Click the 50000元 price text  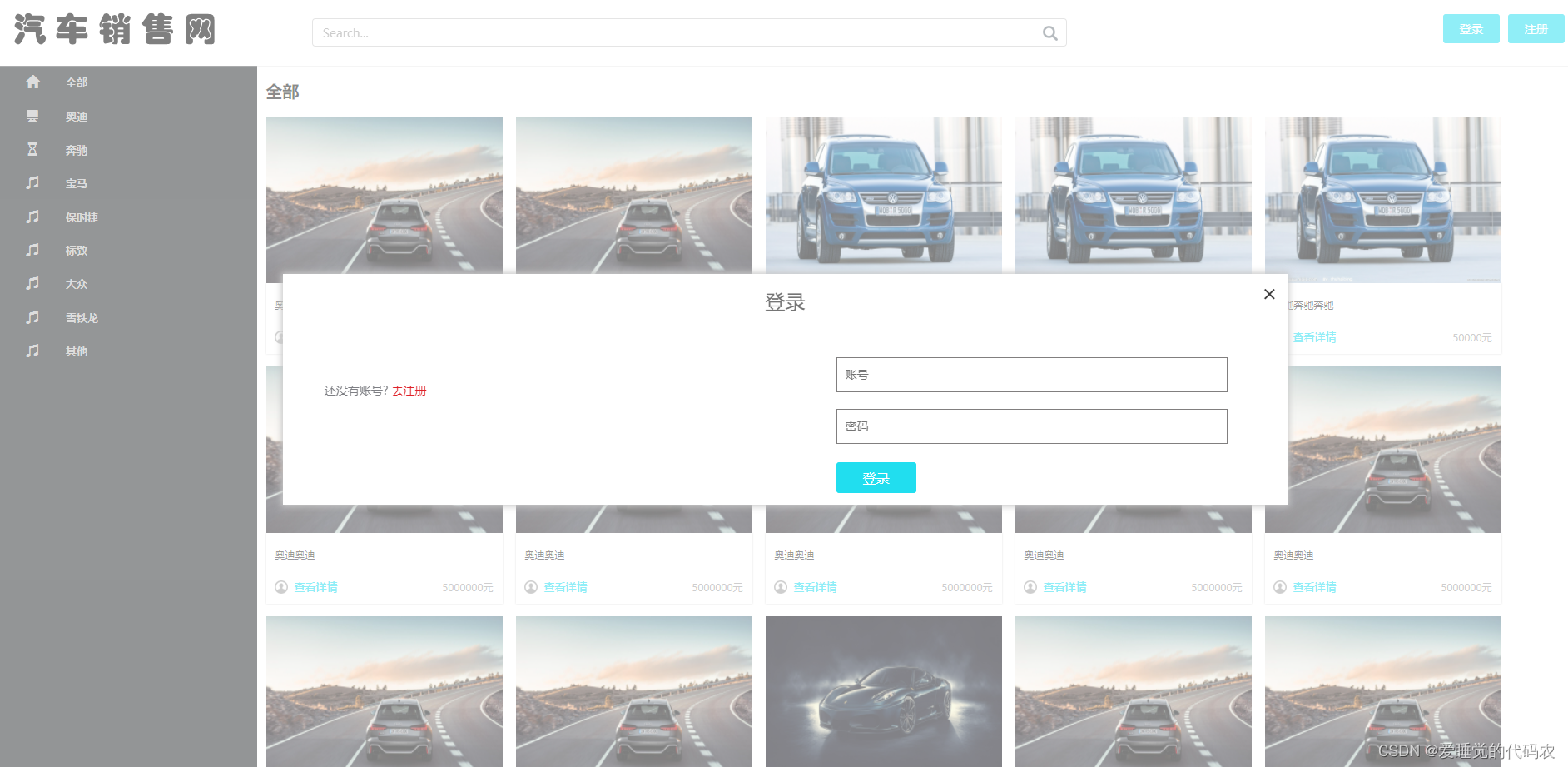click(x=1471, y=337)
